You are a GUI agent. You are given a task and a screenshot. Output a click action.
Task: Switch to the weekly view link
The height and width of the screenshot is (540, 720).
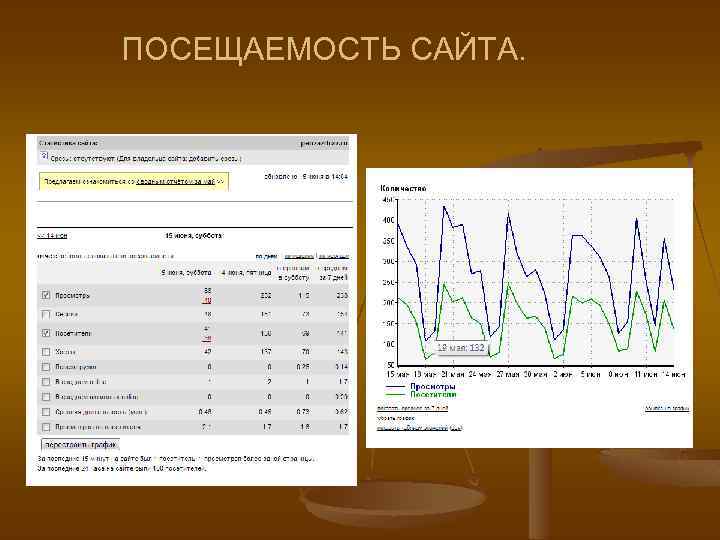[x=299, y=256]
